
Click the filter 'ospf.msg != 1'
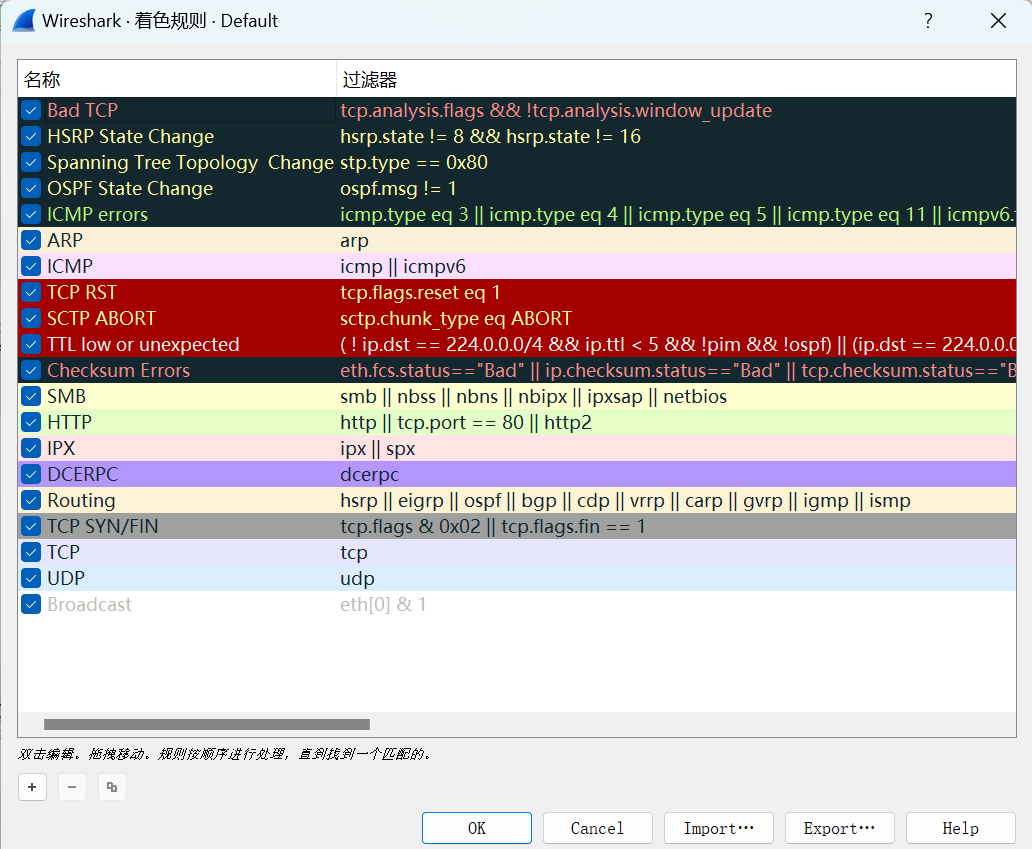pyautogui.click(x=398, y=189)
